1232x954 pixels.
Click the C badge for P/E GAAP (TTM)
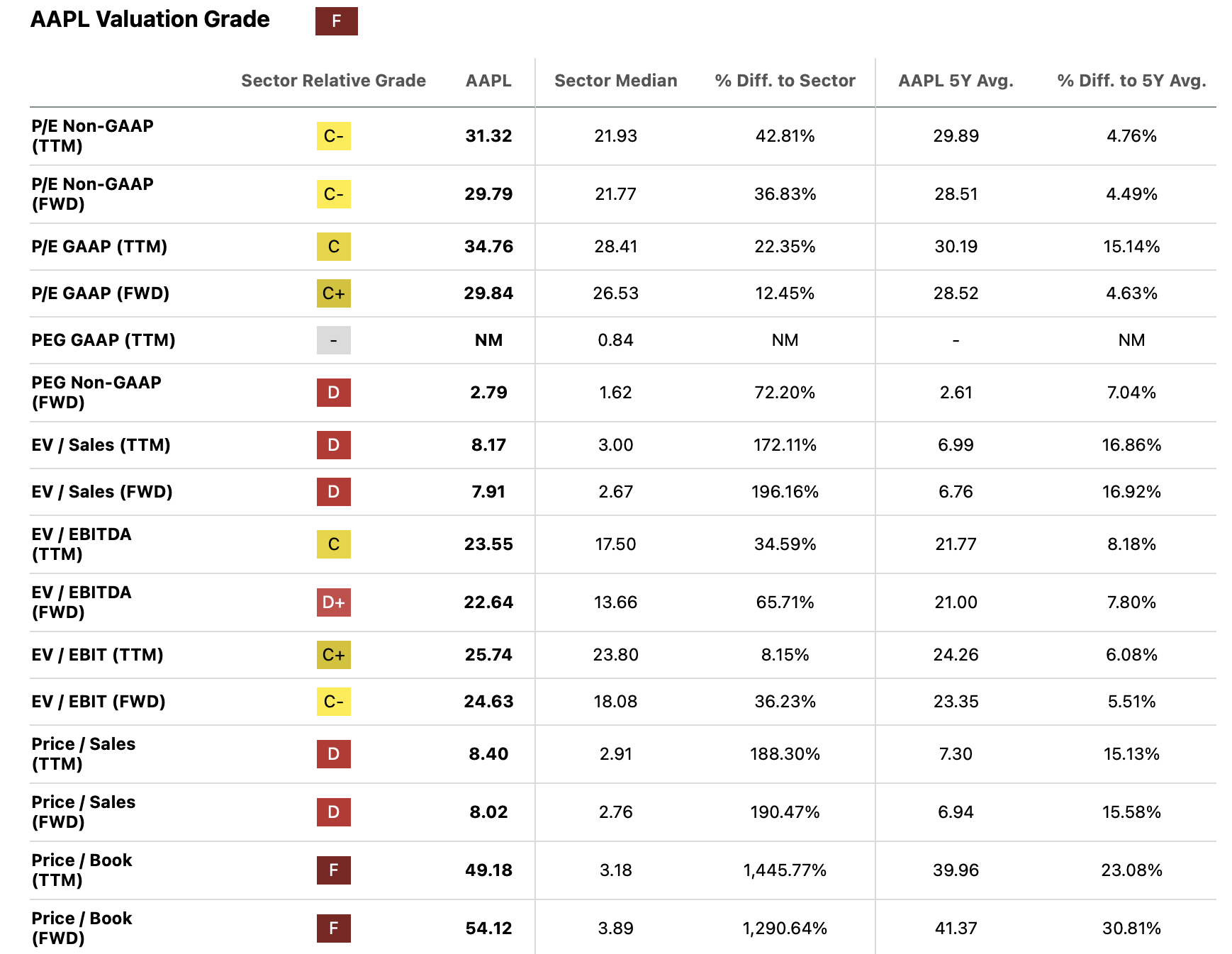333,247
